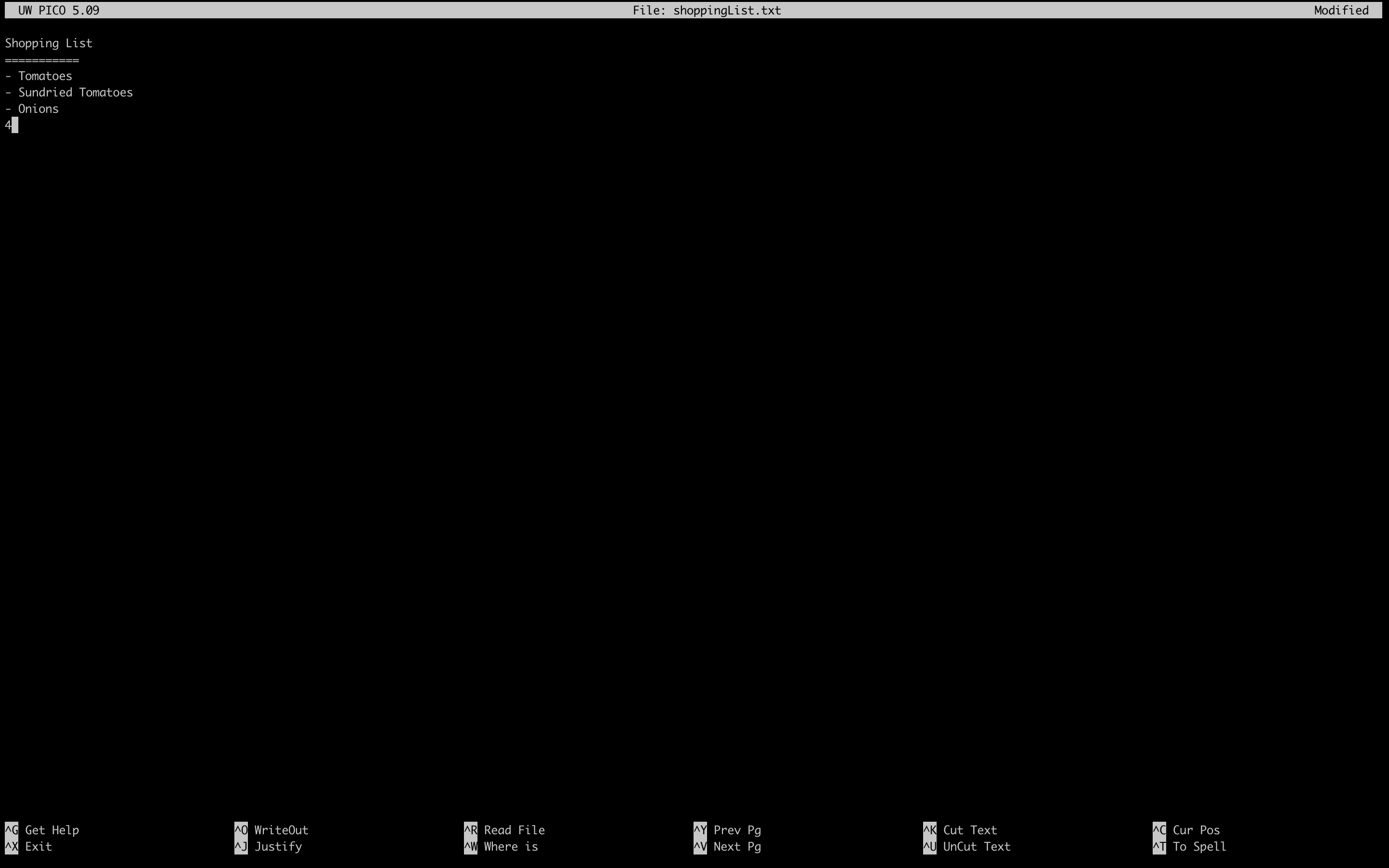Click the ^V Next Pg command

[x=727, y=847]
